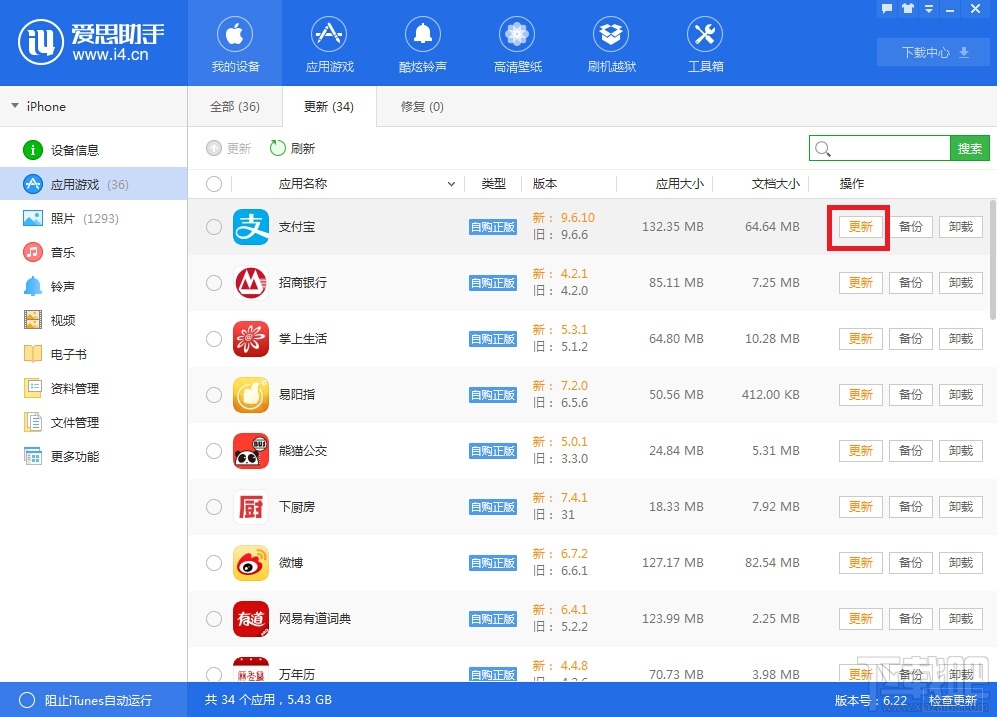Open the 工具箱 toolbox icon
This screenshot has width=997, height=717.
tap(705, 44)
